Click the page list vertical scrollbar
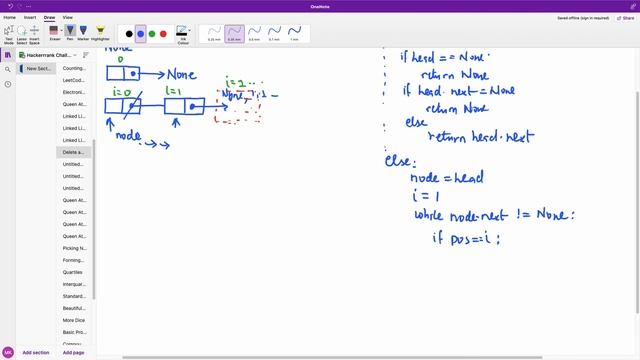 click(94, 219)
